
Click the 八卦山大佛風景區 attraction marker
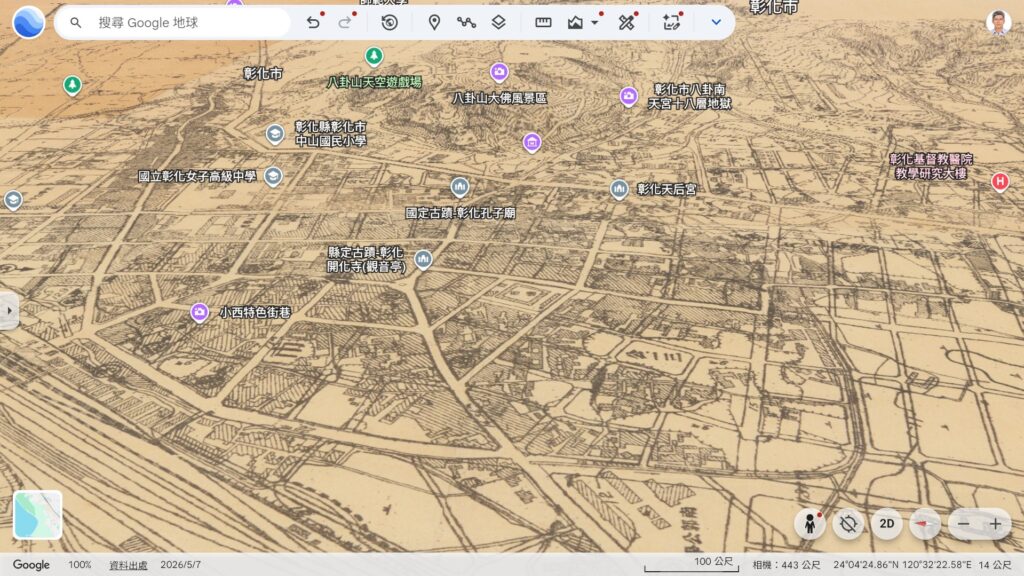pyautogui.click(x=499, y=72)
